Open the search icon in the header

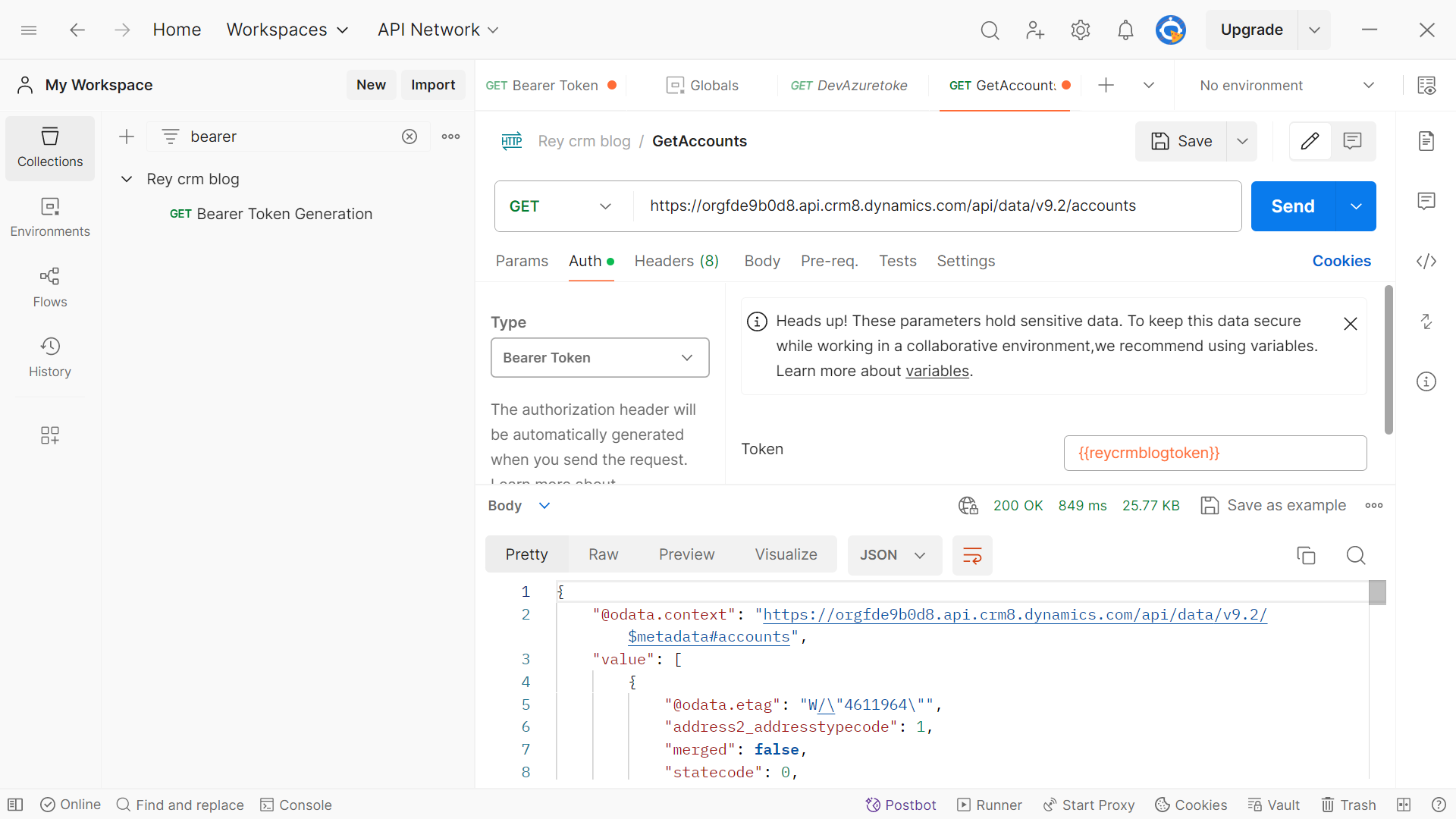(990, 30)
